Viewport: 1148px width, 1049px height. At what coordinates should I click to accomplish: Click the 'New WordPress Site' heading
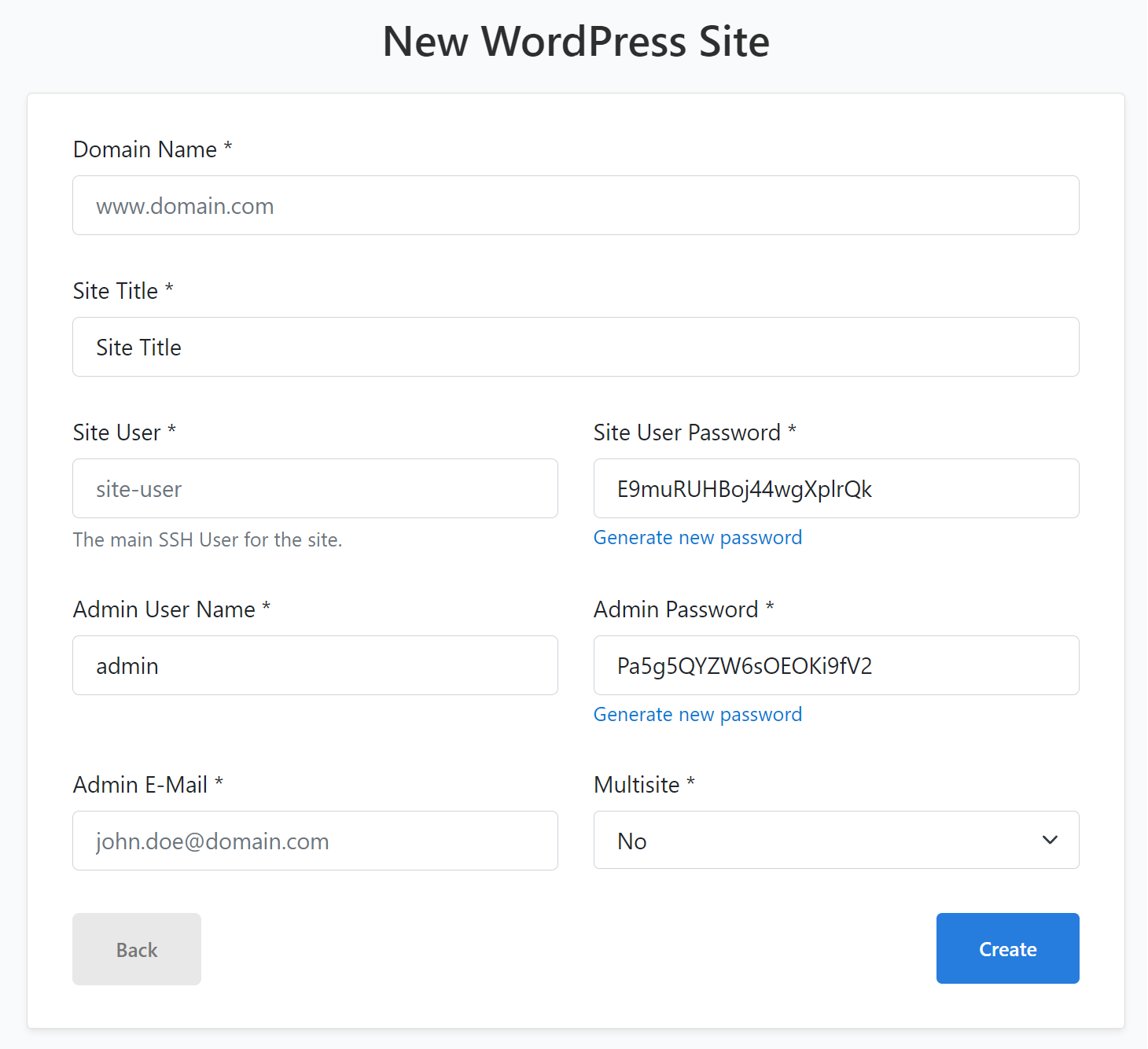576,42
